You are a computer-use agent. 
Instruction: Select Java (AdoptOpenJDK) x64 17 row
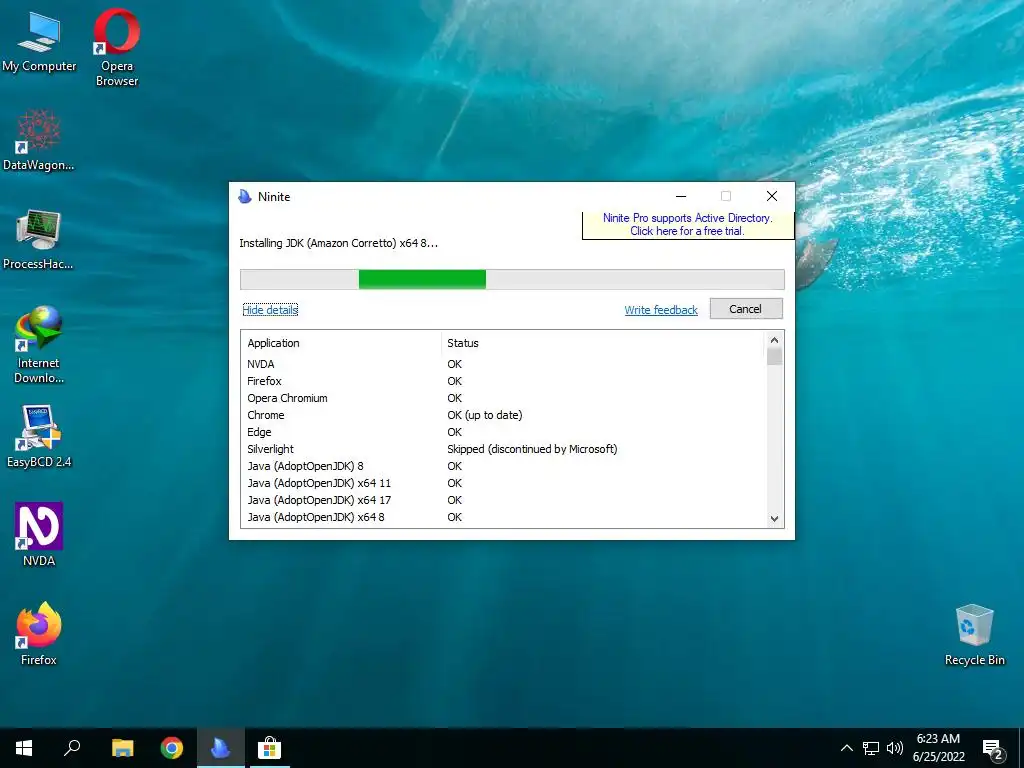(503, 500)
